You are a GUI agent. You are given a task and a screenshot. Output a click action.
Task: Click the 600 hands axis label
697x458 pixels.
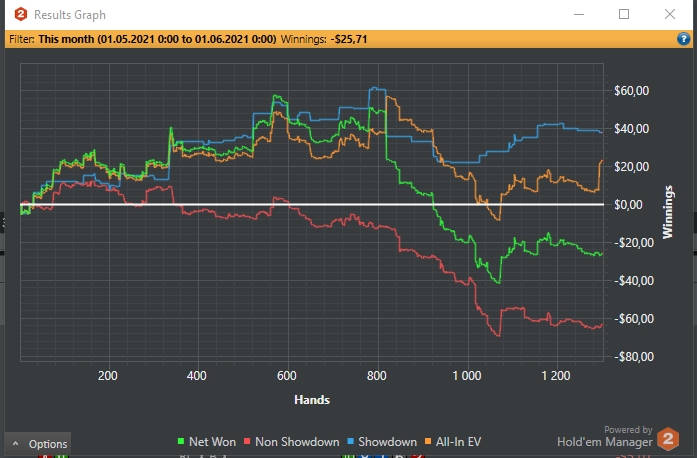287,376
